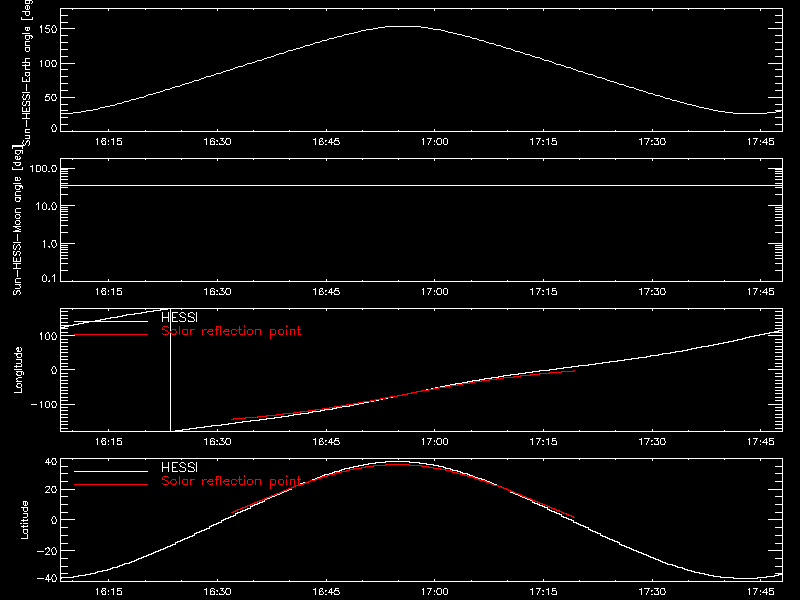
Task: Click the Latitude axis label
Action: tap(24, 520)
